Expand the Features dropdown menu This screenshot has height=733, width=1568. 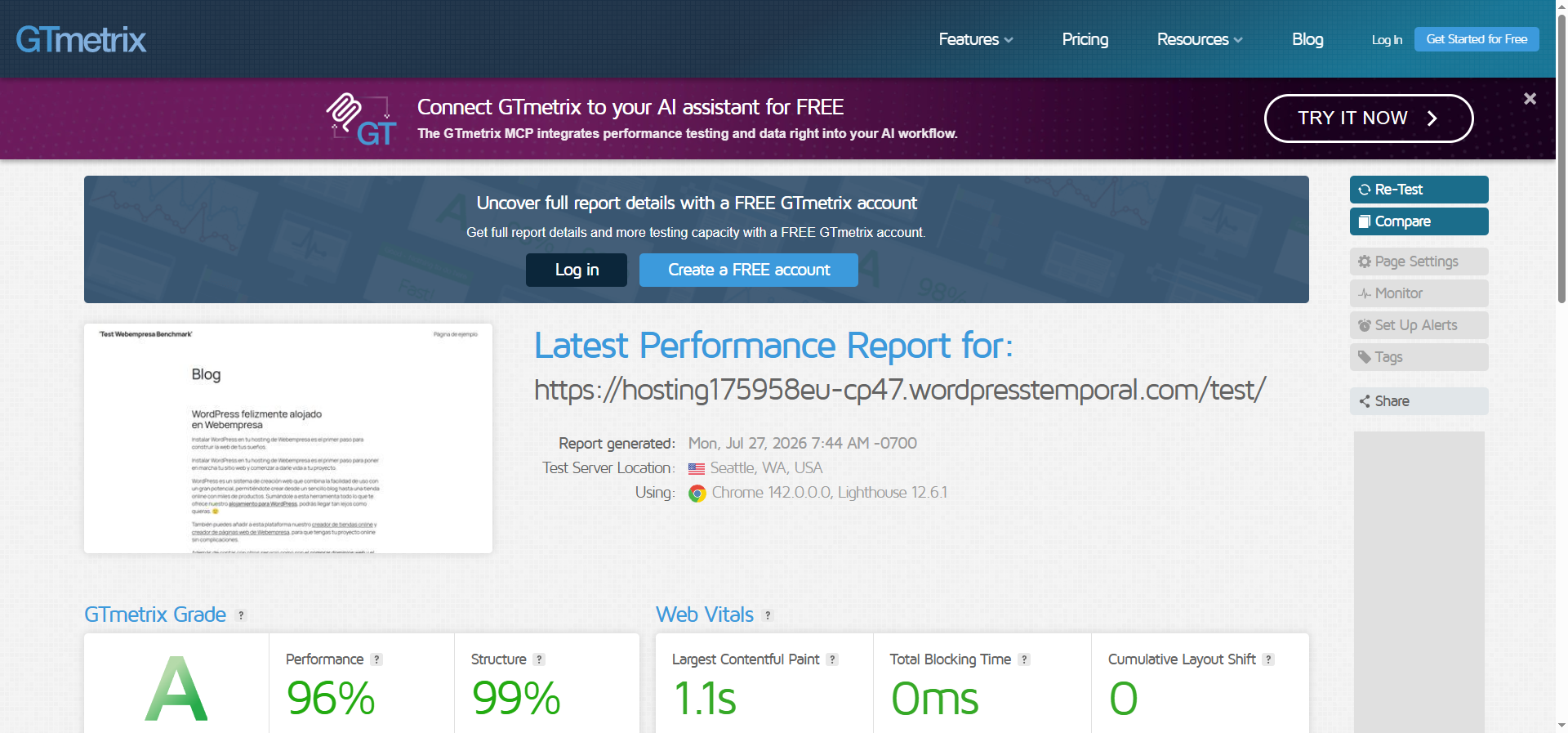pos(976,39)
